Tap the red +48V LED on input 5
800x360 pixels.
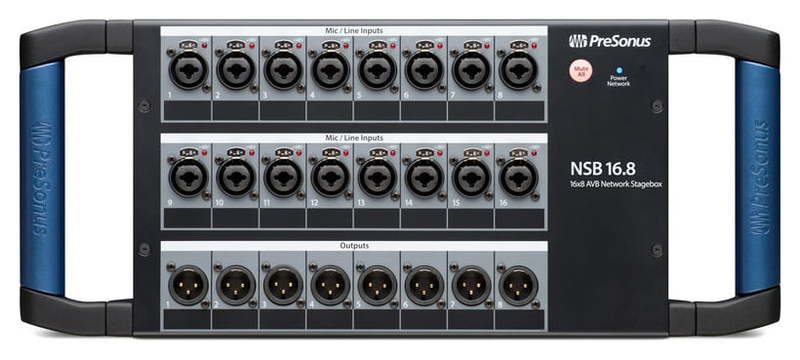click(x=393, y=45)
